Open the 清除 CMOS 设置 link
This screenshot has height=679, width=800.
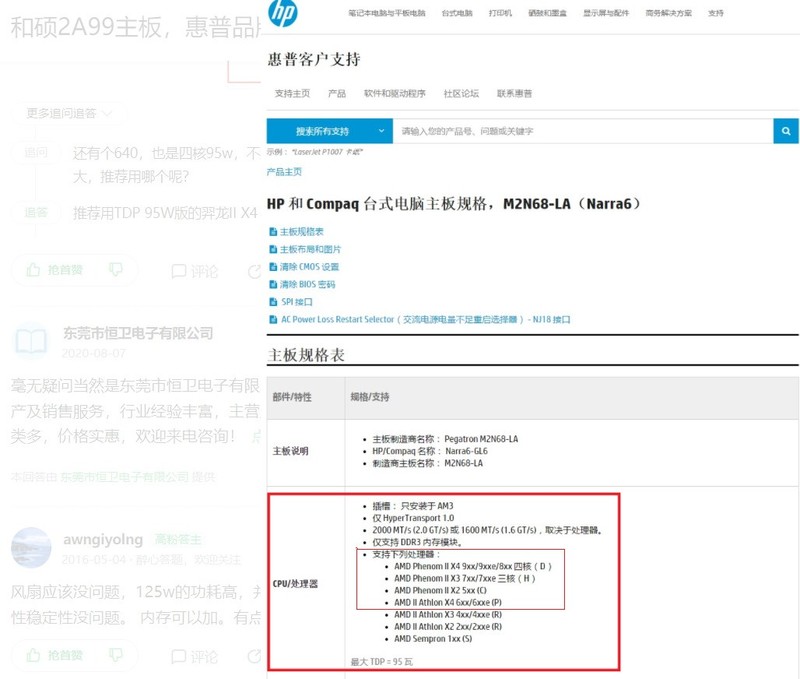pyautogui.click(x=309, y=267)
